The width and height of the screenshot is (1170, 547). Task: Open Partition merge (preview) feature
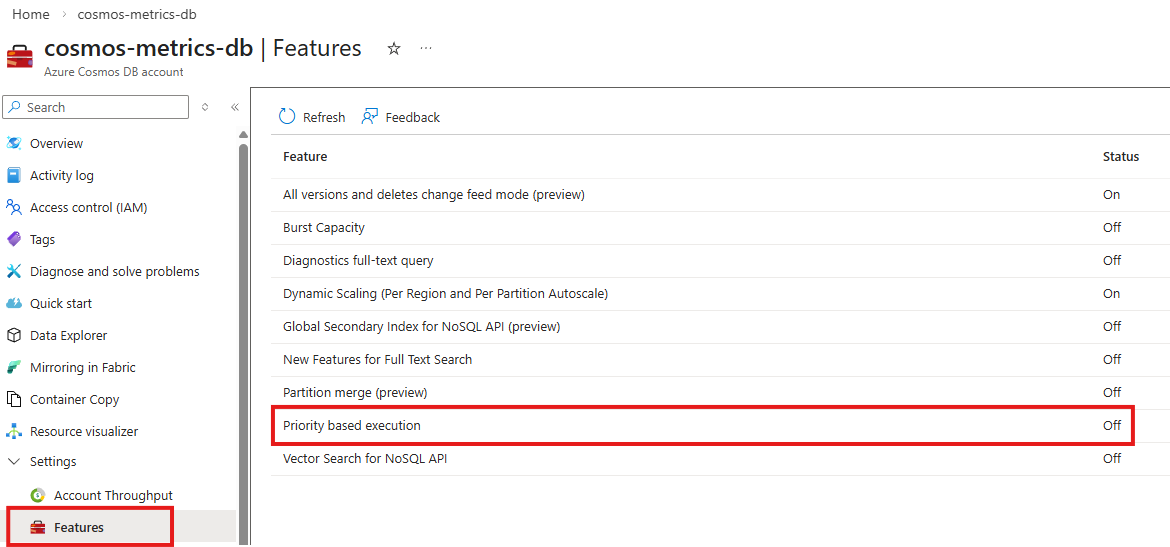point(355,393)
